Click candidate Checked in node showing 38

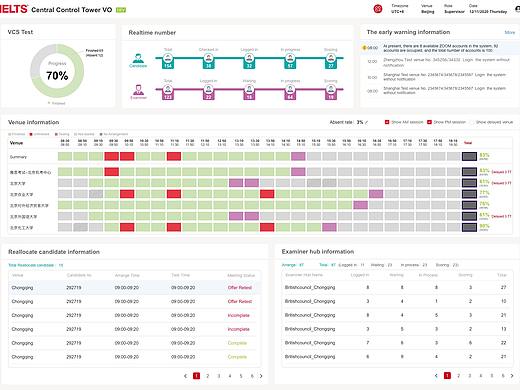(208, 61)
